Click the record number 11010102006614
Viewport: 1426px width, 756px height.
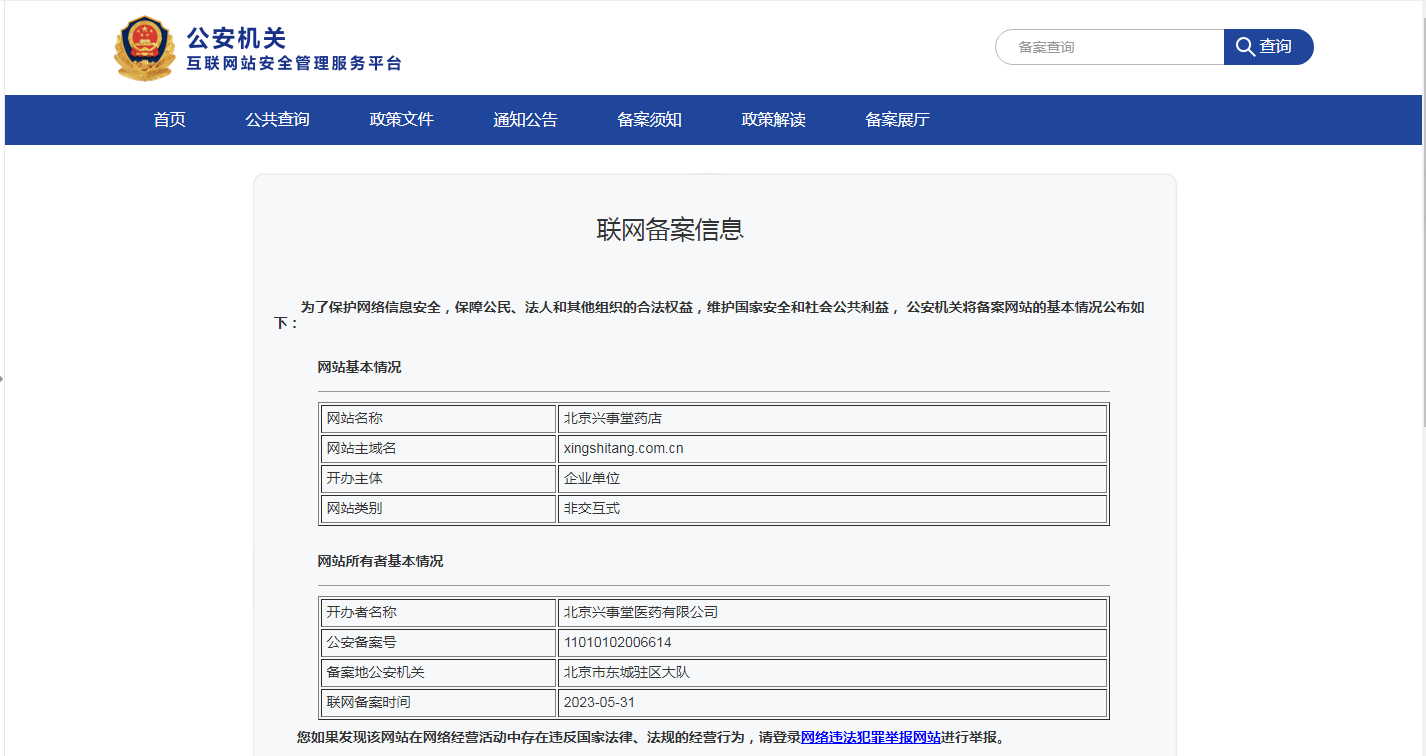coord(617,642)
